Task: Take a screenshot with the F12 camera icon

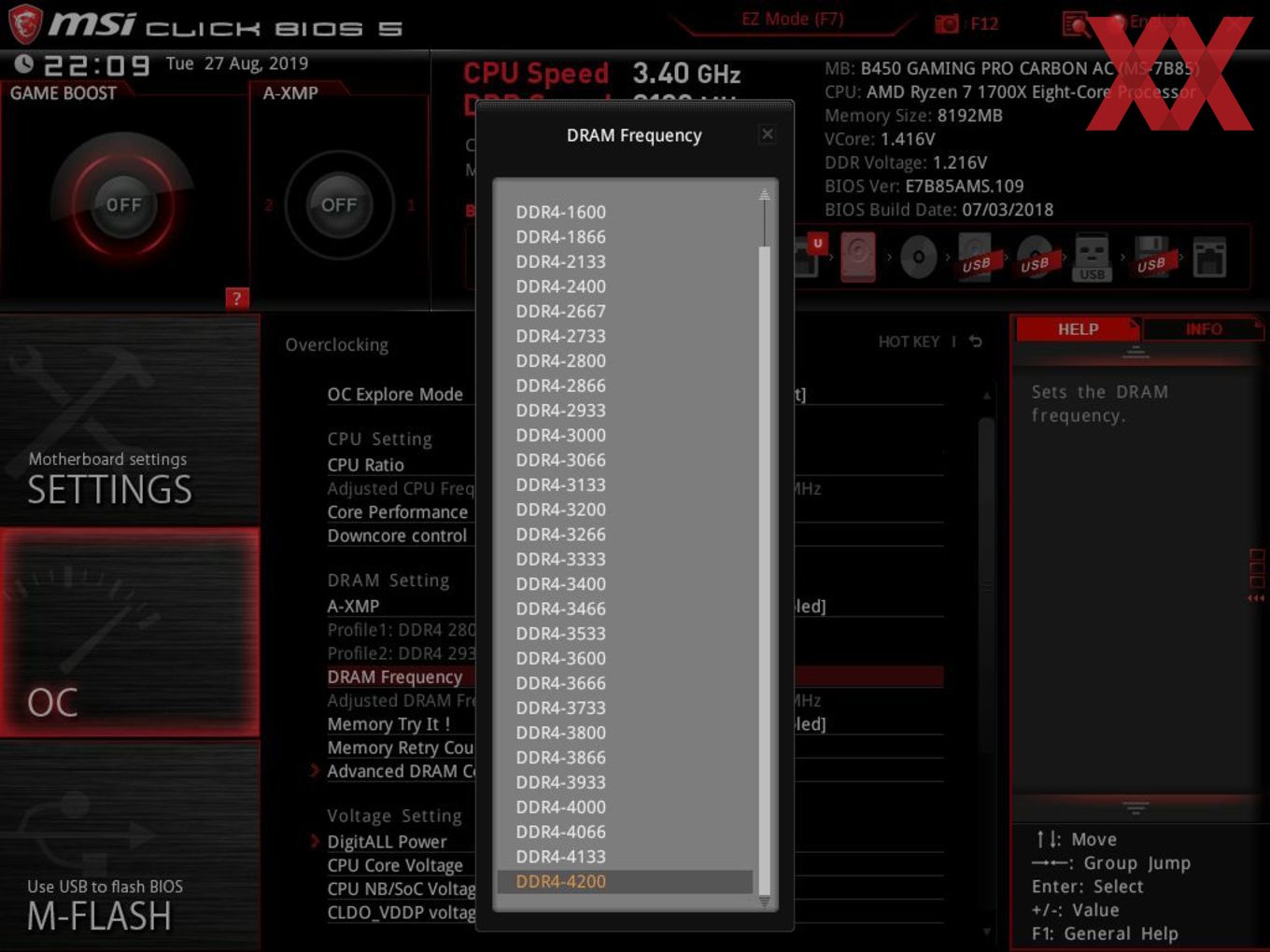Action: 947,24
